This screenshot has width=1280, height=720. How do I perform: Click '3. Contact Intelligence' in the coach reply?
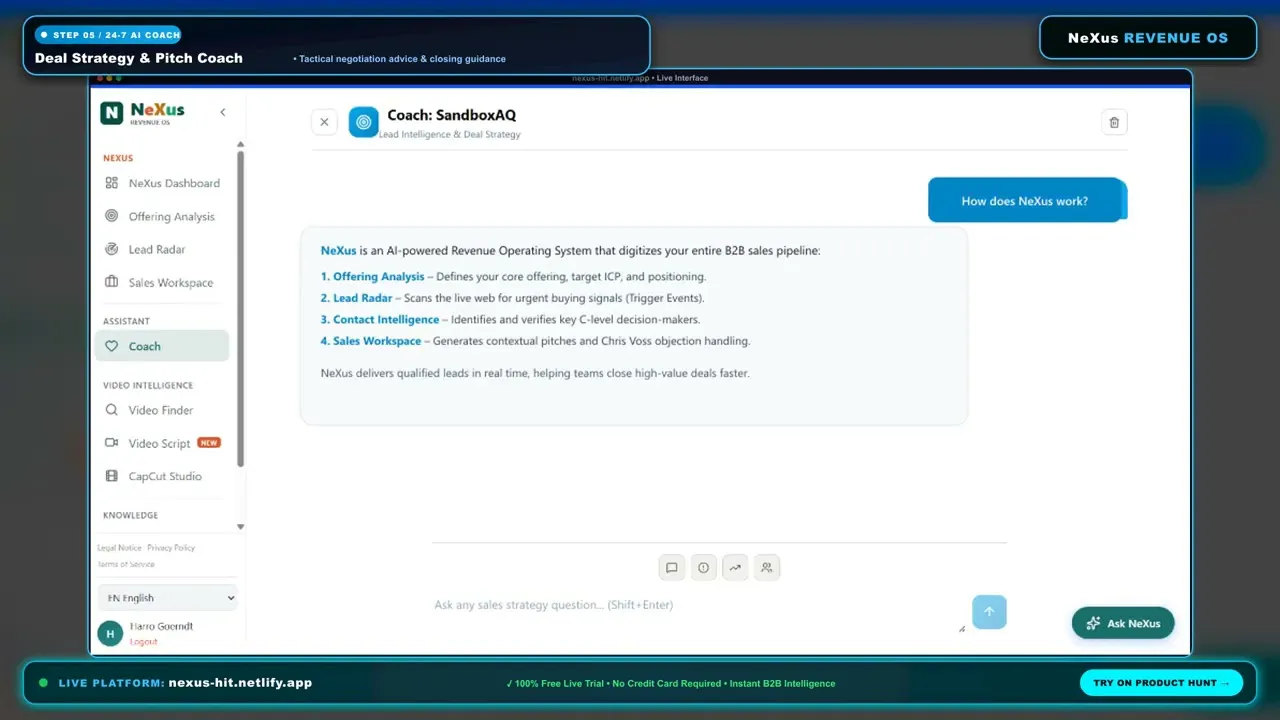pyautogui.click(x=380, y=320)
